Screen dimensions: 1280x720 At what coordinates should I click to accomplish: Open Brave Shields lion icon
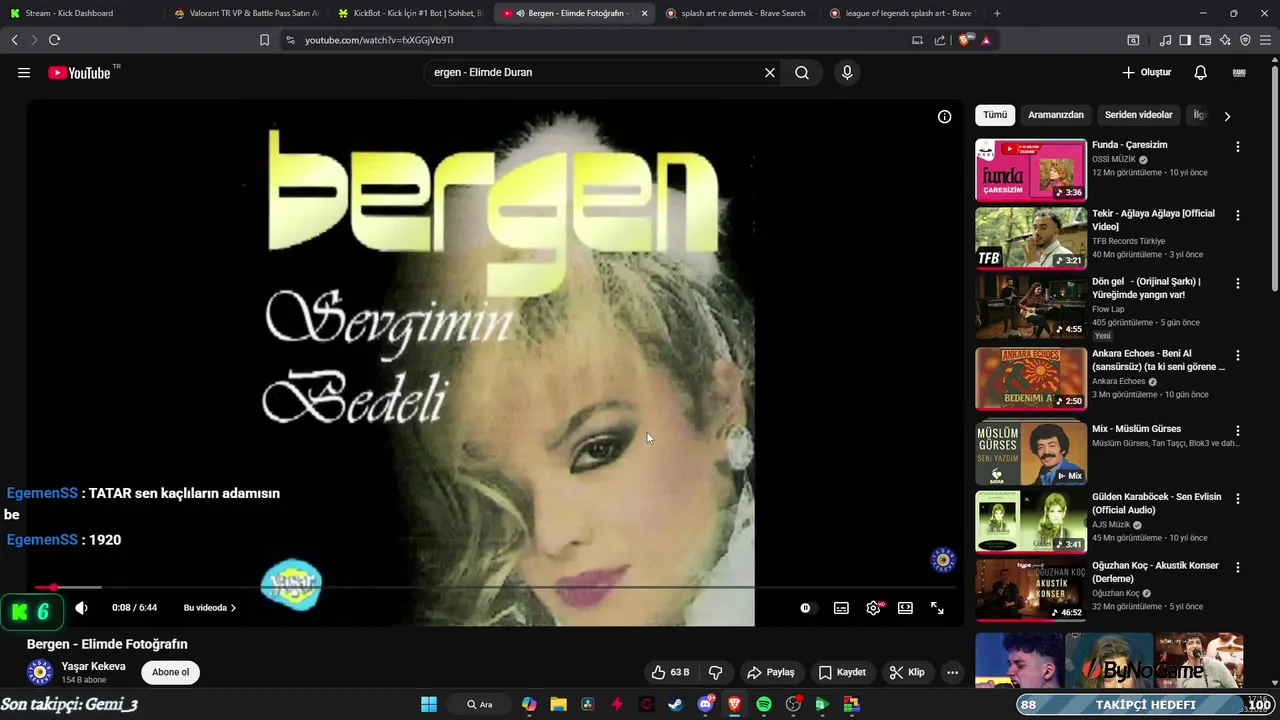pyautogui.click(x=965, y=40)
